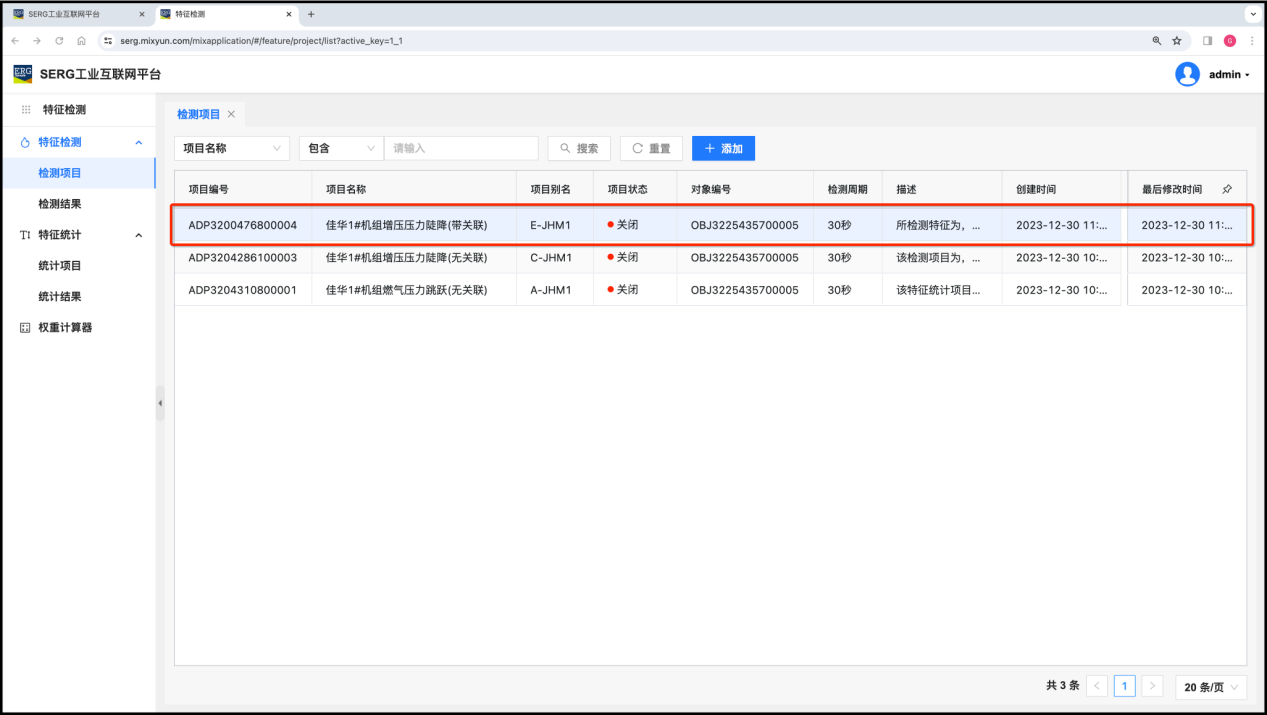Viewport: 1267px width, 715px height.
Task: Click the sidebar collapse handle arrow
Action: [160, 403]
